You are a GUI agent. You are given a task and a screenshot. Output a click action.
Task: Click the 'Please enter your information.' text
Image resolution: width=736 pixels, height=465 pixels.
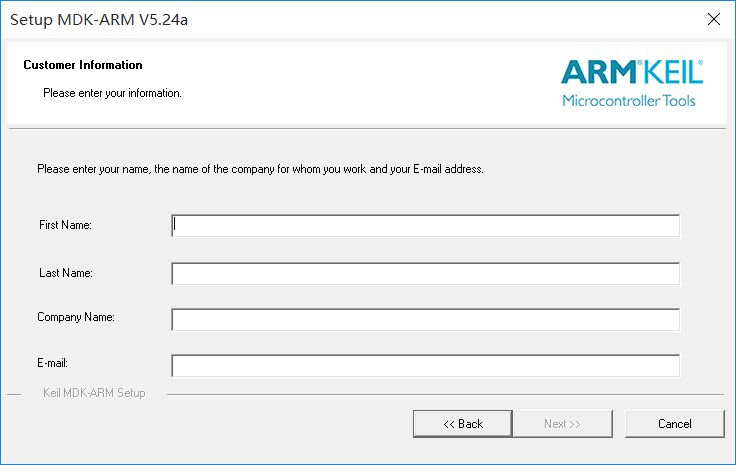pos(112,93)
